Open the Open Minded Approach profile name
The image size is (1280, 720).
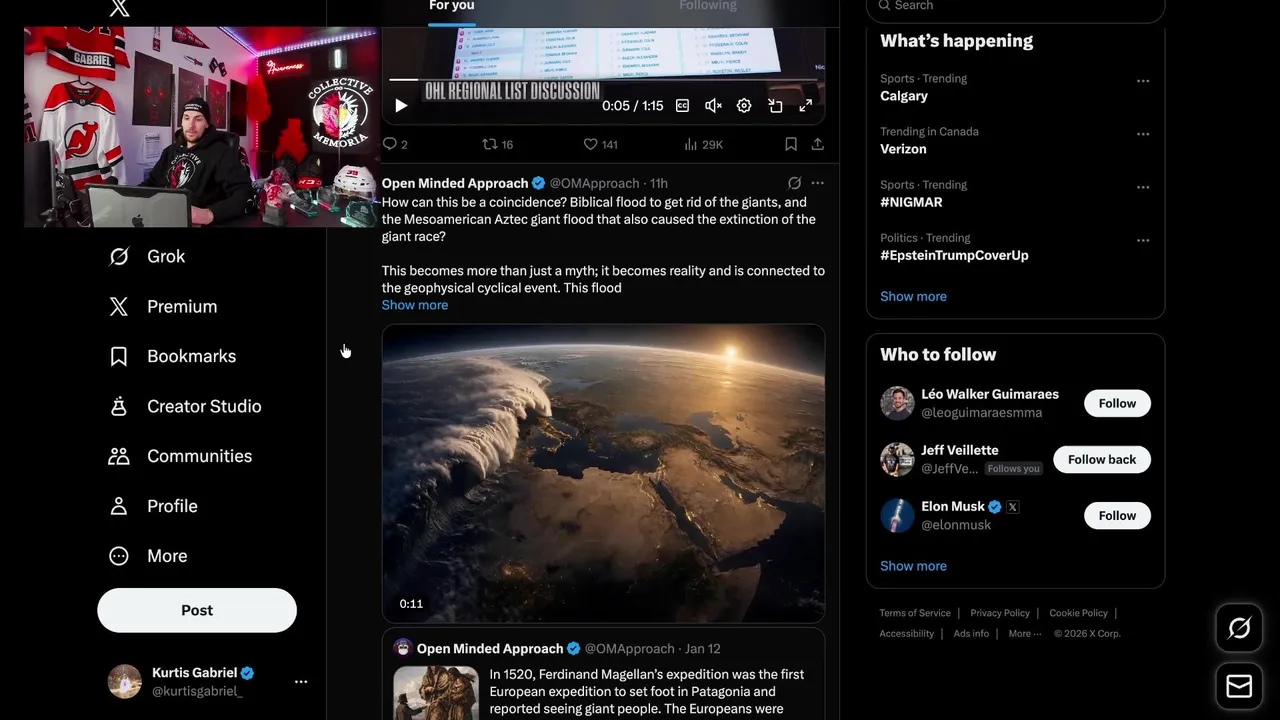click(x=455, y=183)
